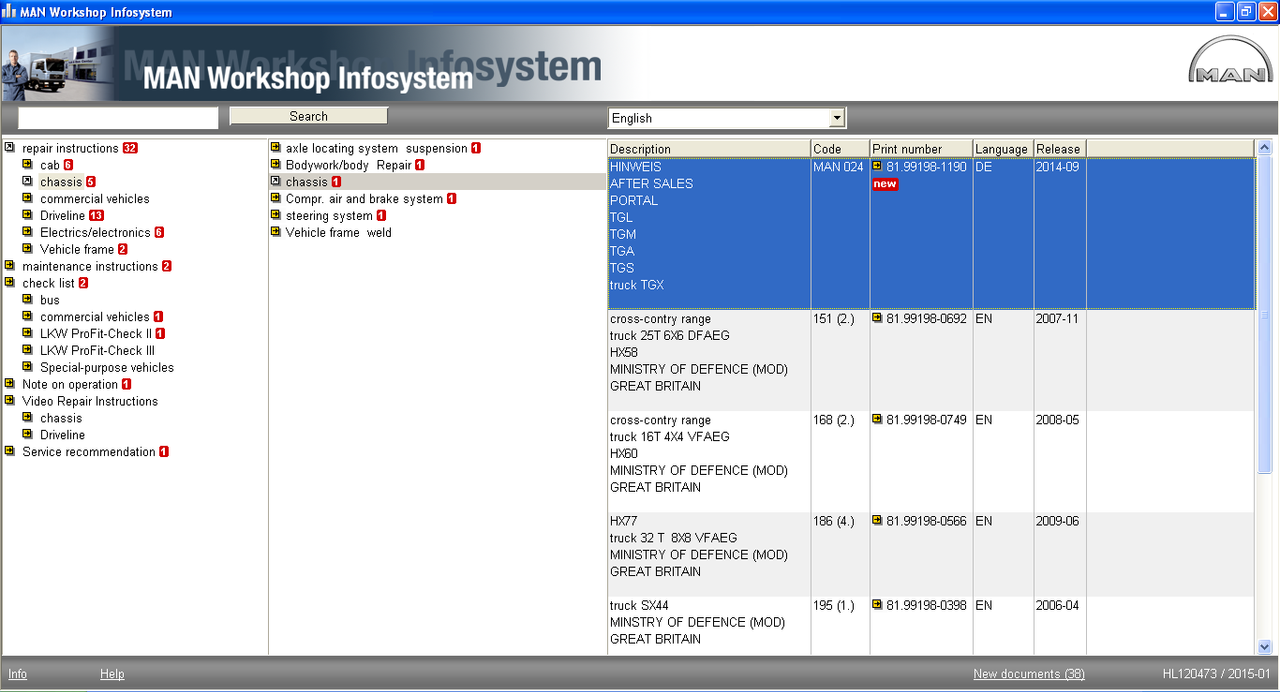Click the bus node icon

[x=27, y=299]
